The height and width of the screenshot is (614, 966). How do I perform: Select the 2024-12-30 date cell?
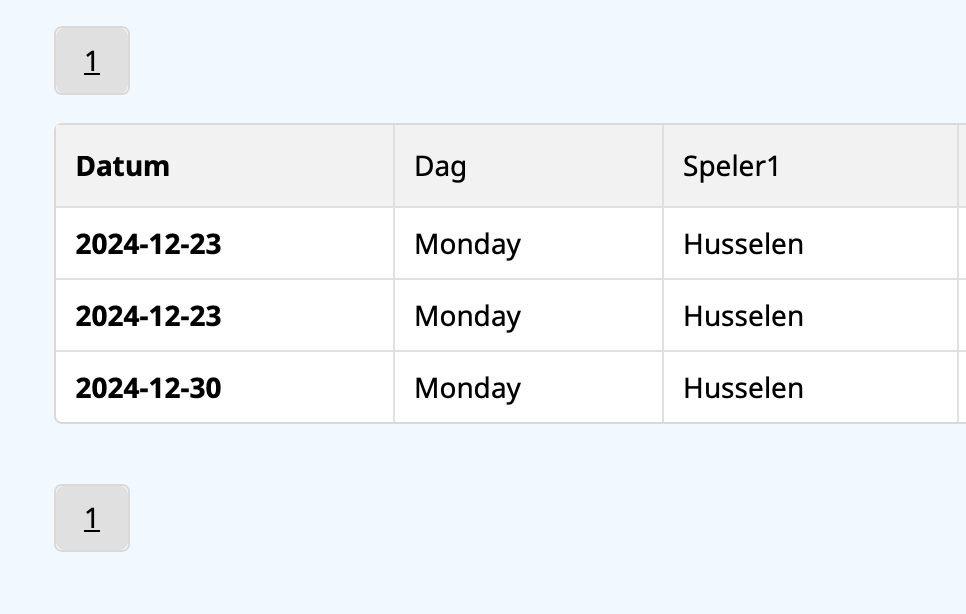click(148, 388)
